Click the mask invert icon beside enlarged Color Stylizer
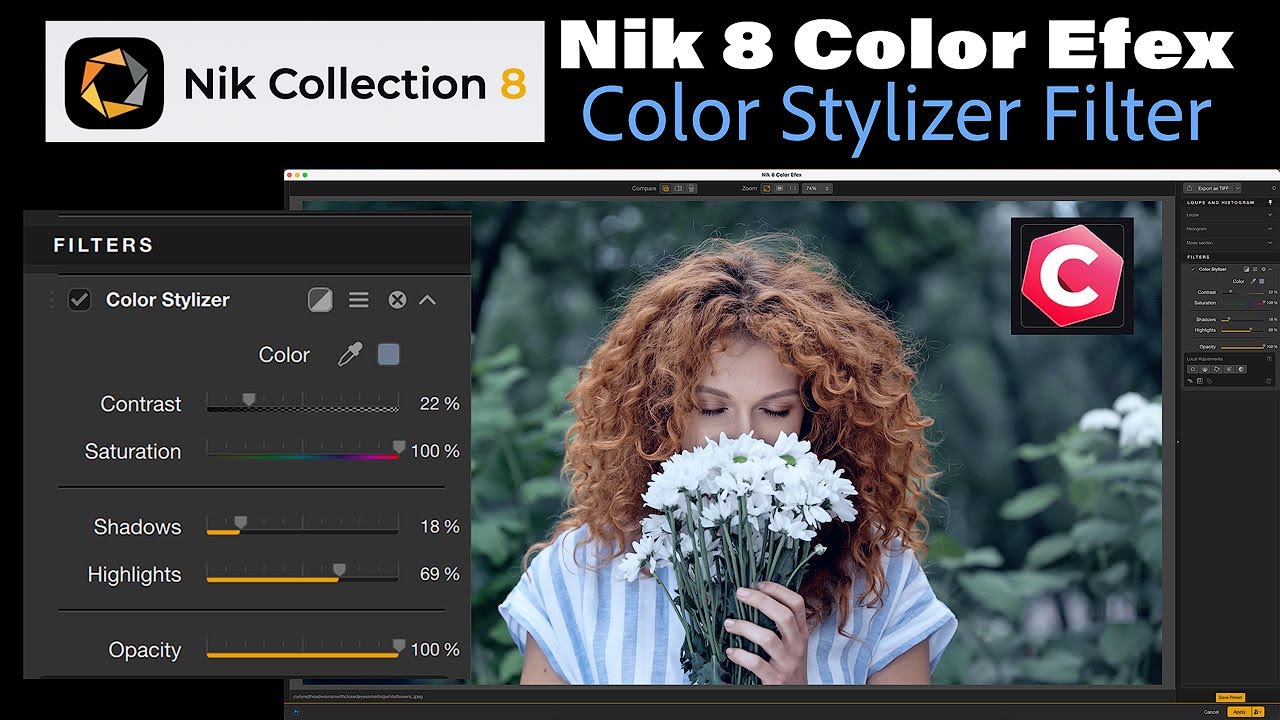This screenshot has width=1280, height=720. click(x=320, y=300)
